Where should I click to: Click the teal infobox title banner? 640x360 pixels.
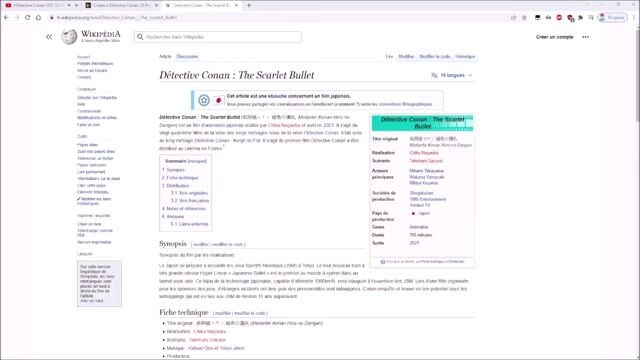(x=422, y=123)
